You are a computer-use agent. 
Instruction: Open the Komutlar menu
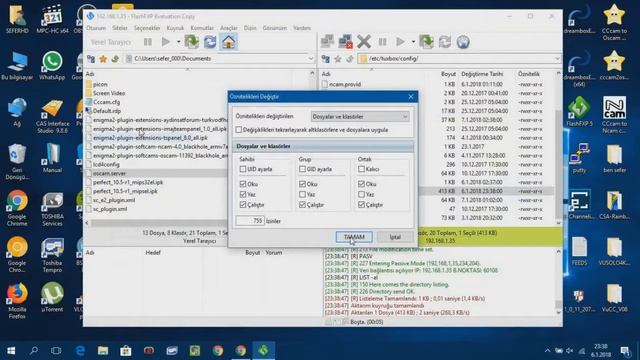pyautogui.click(x=202, y=28)
